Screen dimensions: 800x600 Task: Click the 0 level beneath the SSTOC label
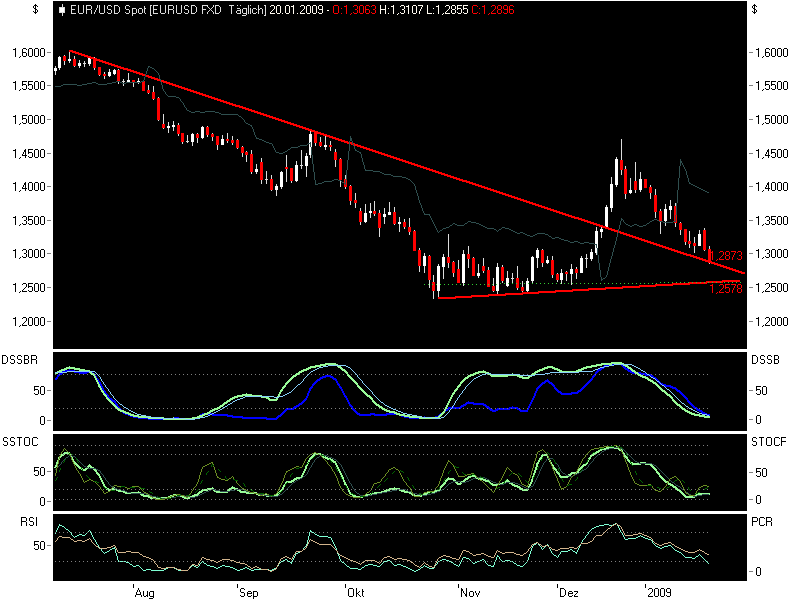point(42,502)
